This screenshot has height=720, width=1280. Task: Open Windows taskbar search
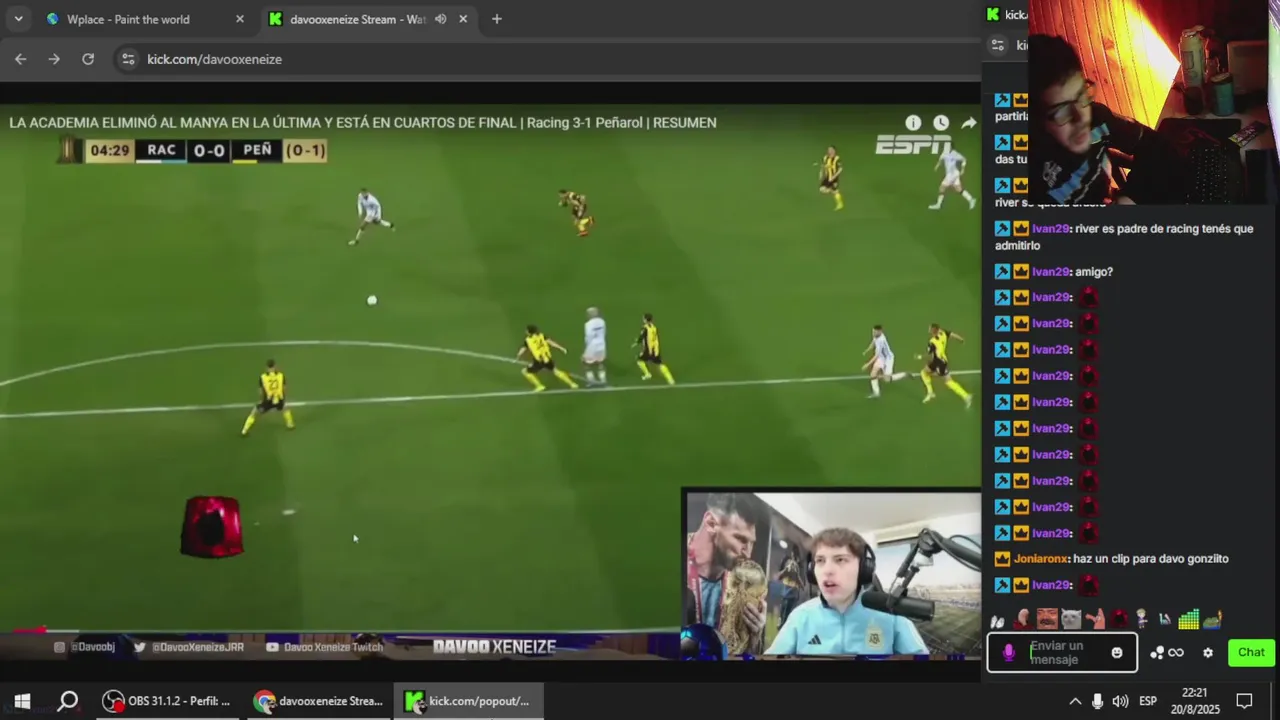pos(68,701)
